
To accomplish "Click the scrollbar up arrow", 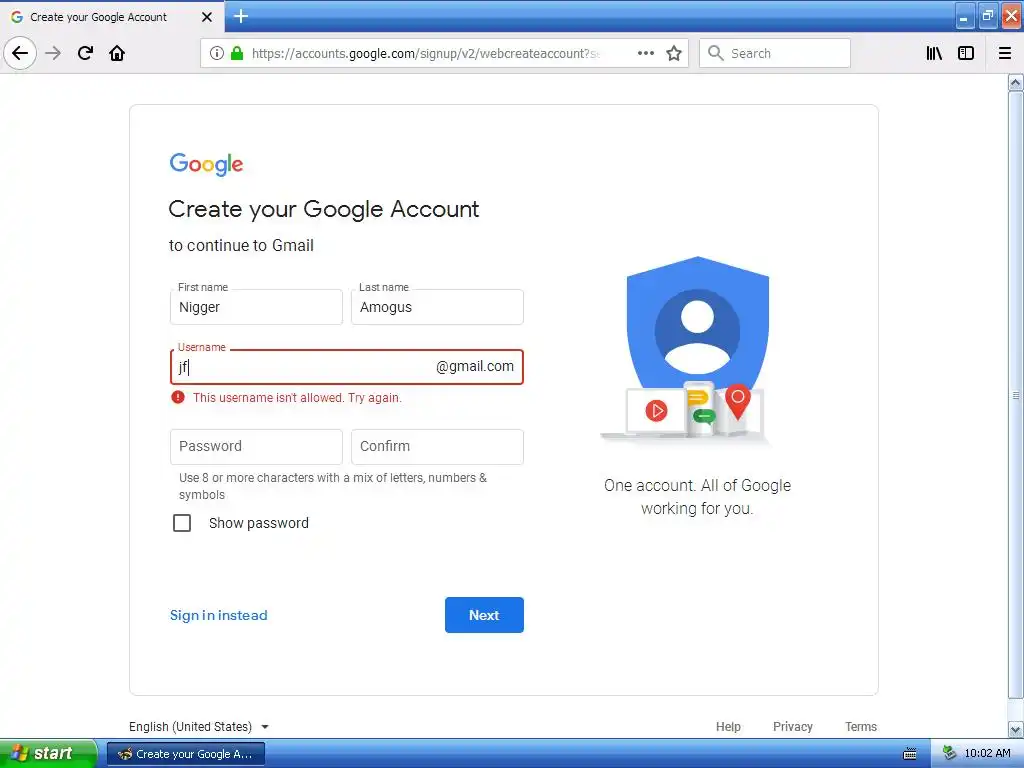I will (x=1016, y=82).
